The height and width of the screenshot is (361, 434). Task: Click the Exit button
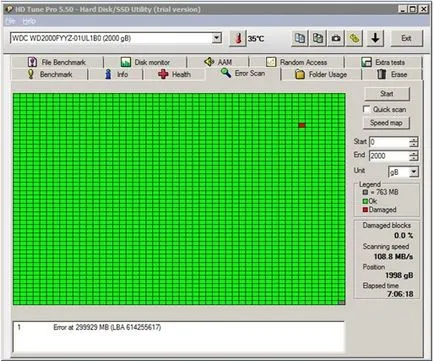406,38
